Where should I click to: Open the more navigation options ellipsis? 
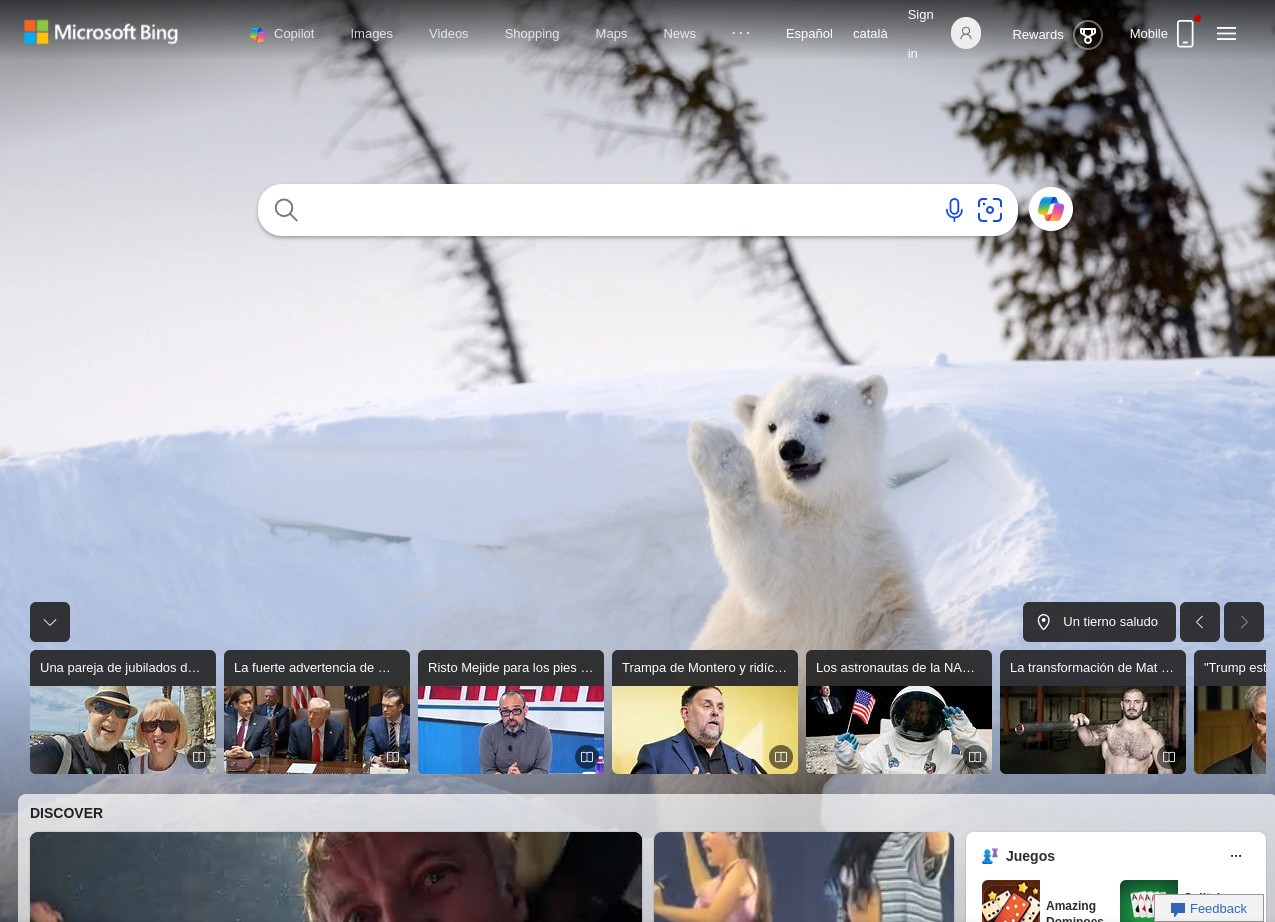(x=740, y=32)
